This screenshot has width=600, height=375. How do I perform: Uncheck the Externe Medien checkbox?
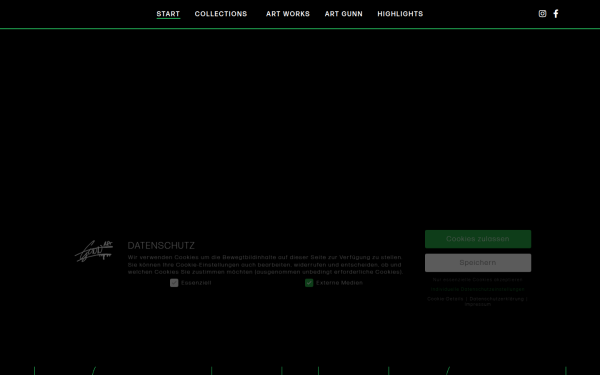[x=309, y=283]
